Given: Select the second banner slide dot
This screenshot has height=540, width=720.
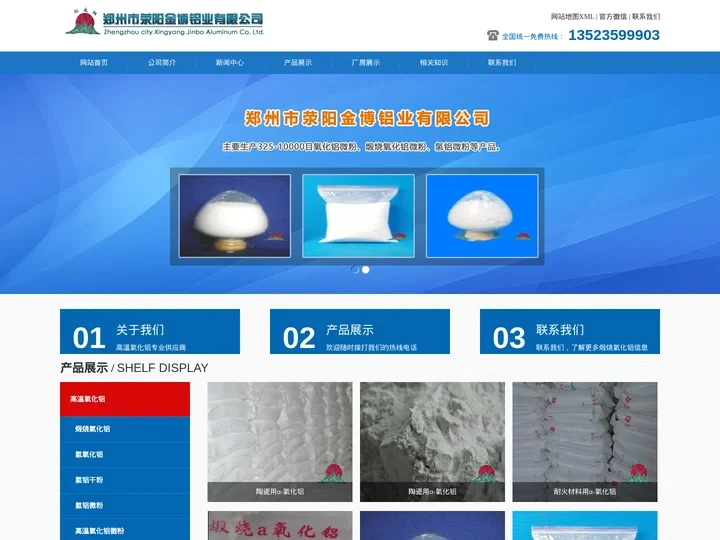Looking at the screenshot, I should click(x=366, y=270).
